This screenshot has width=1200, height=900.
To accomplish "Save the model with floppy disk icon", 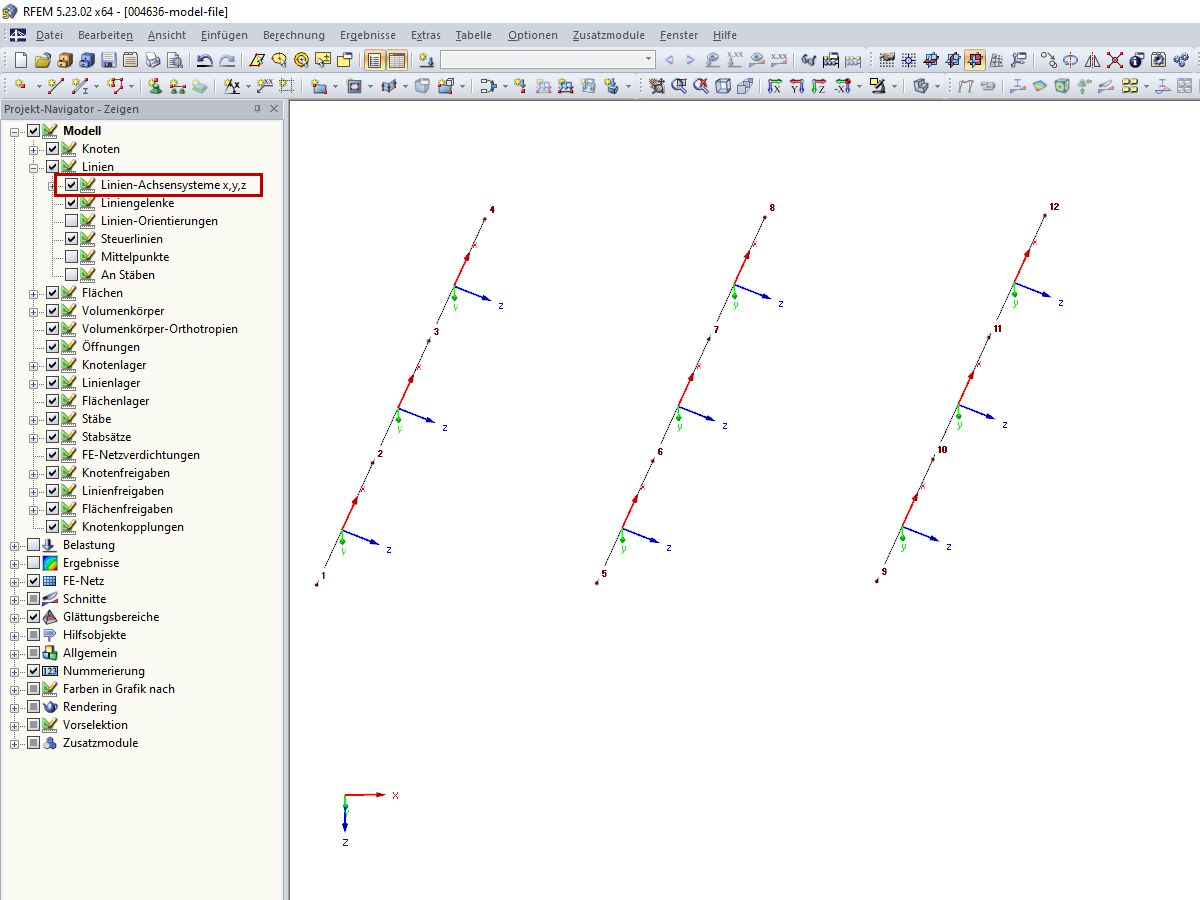I will pyautogui.click(x=108, y=60).
